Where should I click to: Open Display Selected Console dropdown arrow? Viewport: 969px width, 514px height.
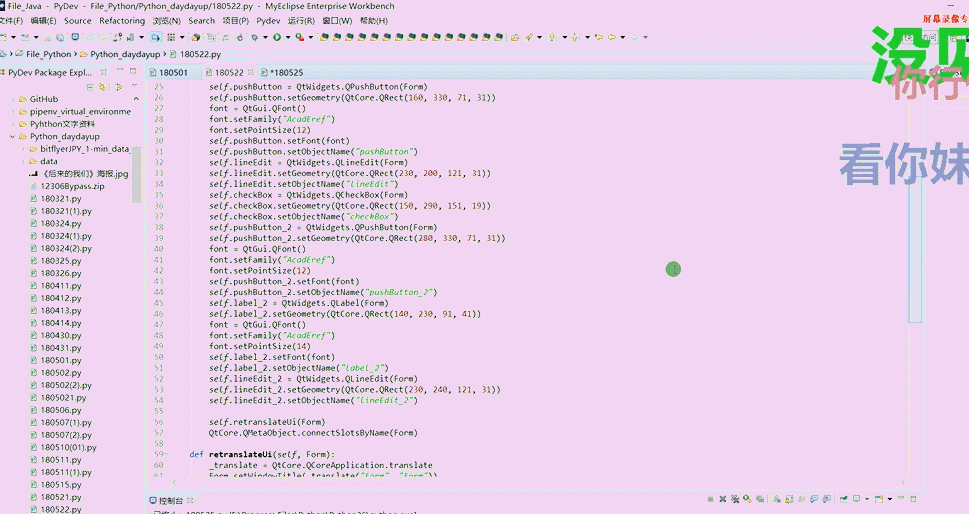click(867, 499)
